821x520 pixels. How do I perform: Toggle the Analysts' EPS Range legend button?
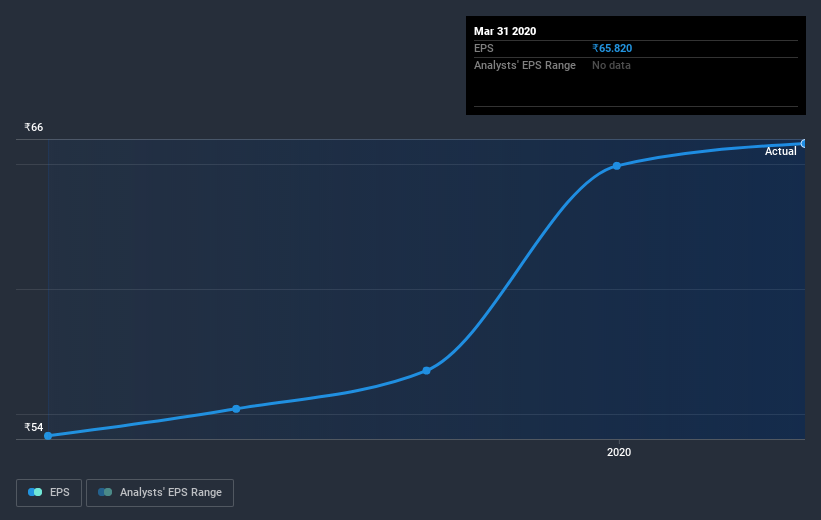pyautogui.click(x=160, y=493)
